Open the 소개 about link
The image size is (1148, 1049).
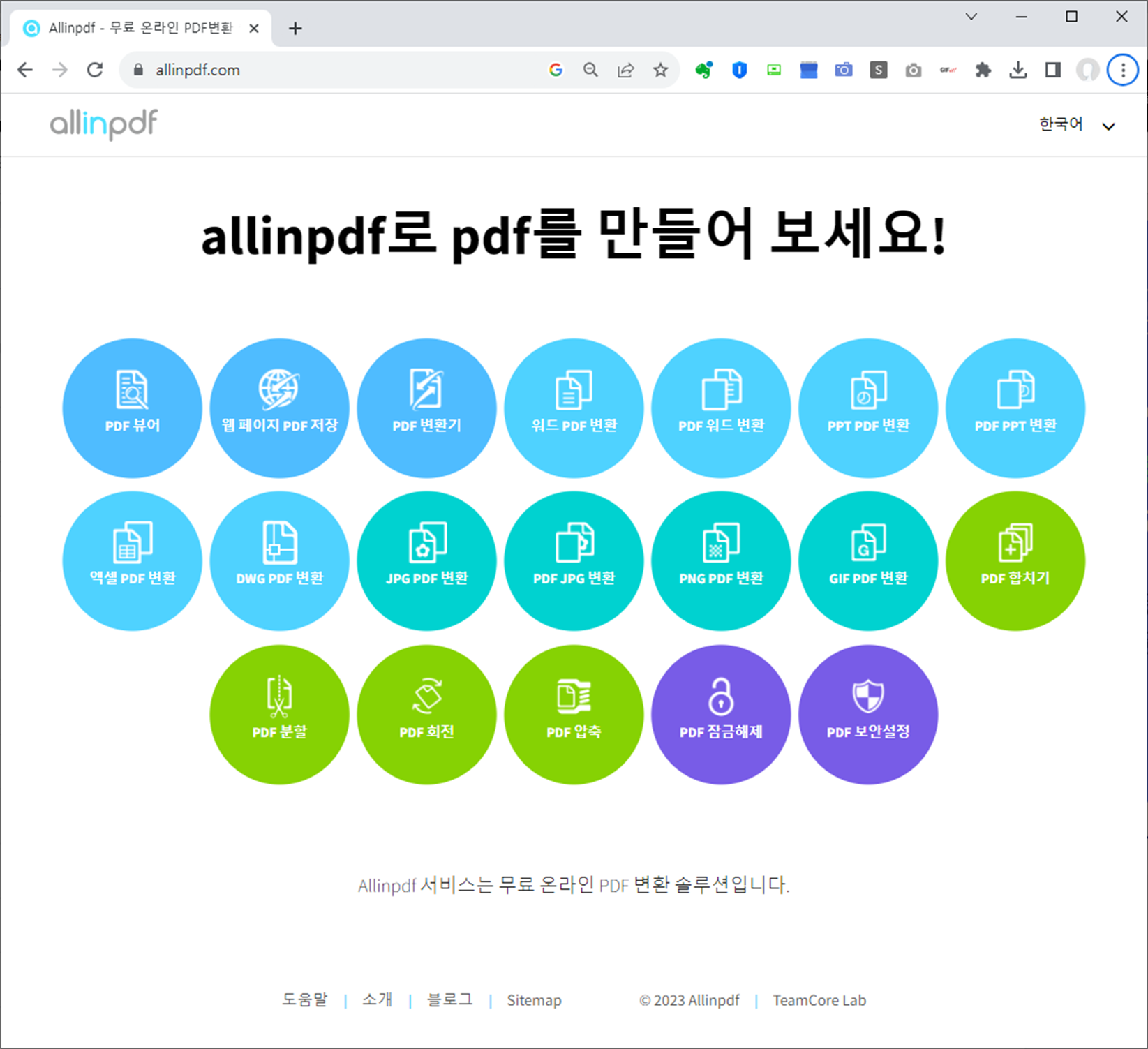pos(378,1000)
